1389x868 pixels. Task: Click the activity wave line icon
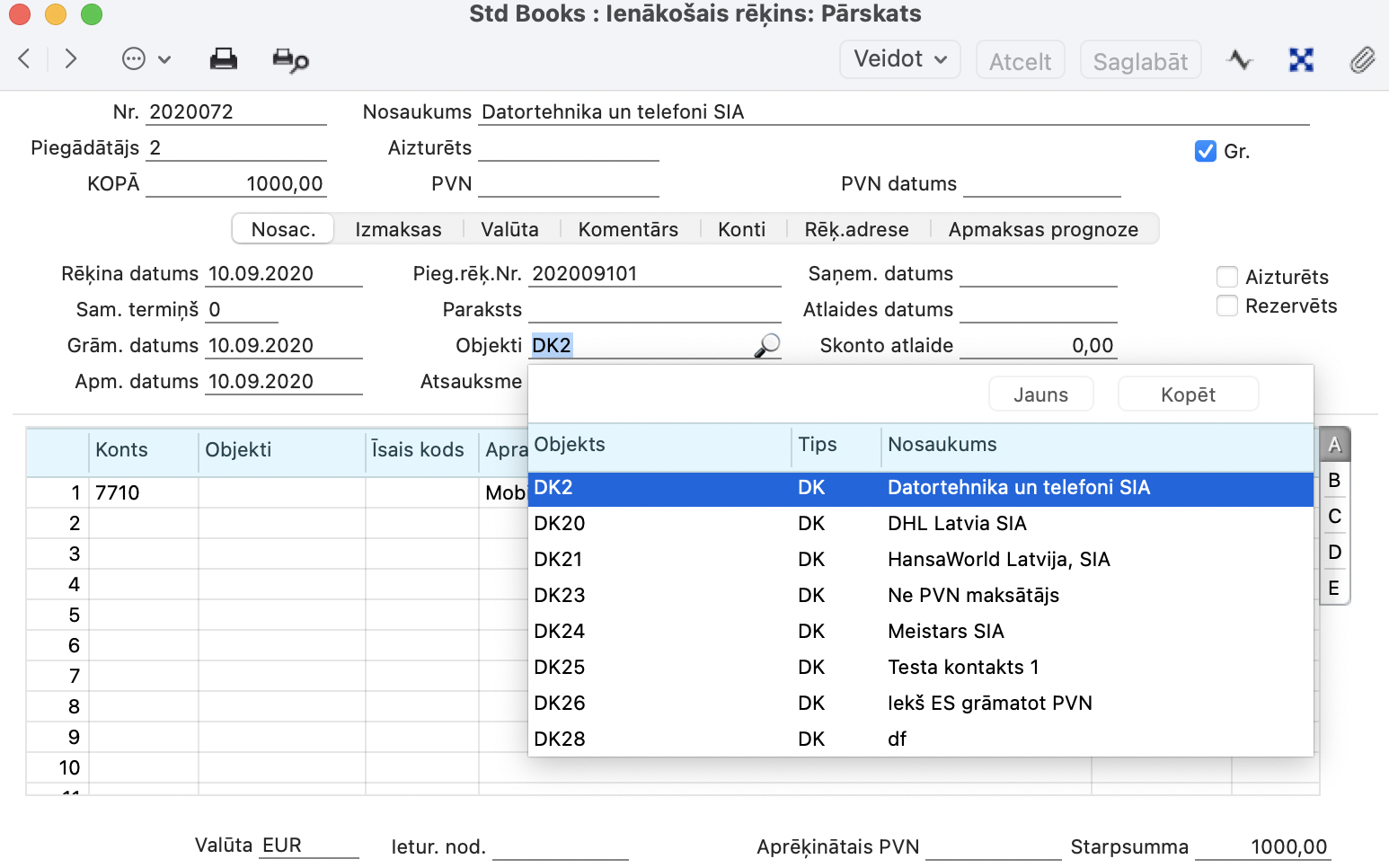click(1240, 60)
